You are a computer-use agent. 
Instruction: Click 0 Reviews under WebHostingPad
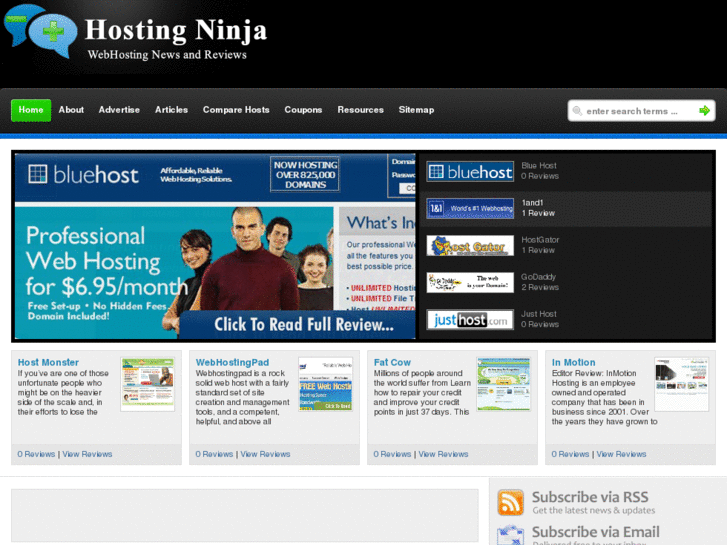click(214, 454)
